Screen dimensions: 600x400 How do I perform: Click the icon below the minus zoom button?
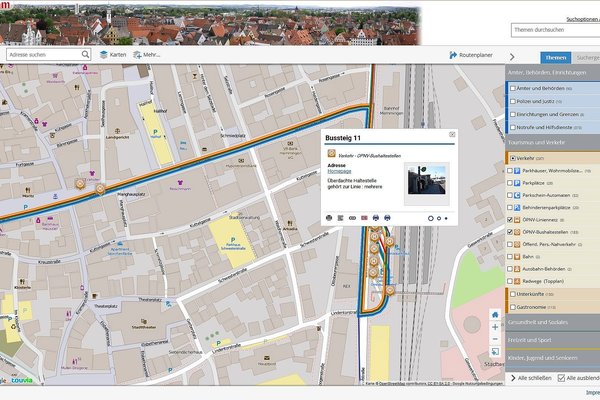click(495, 352)
